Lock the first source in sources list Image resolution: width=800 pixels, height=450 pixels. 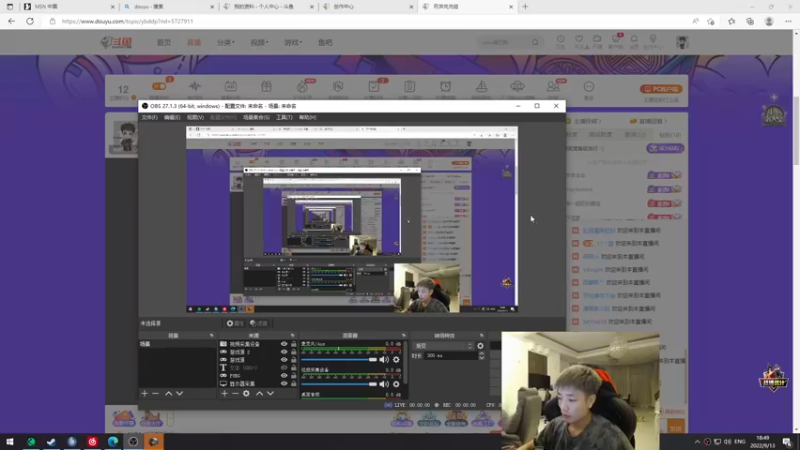[293, 344]
